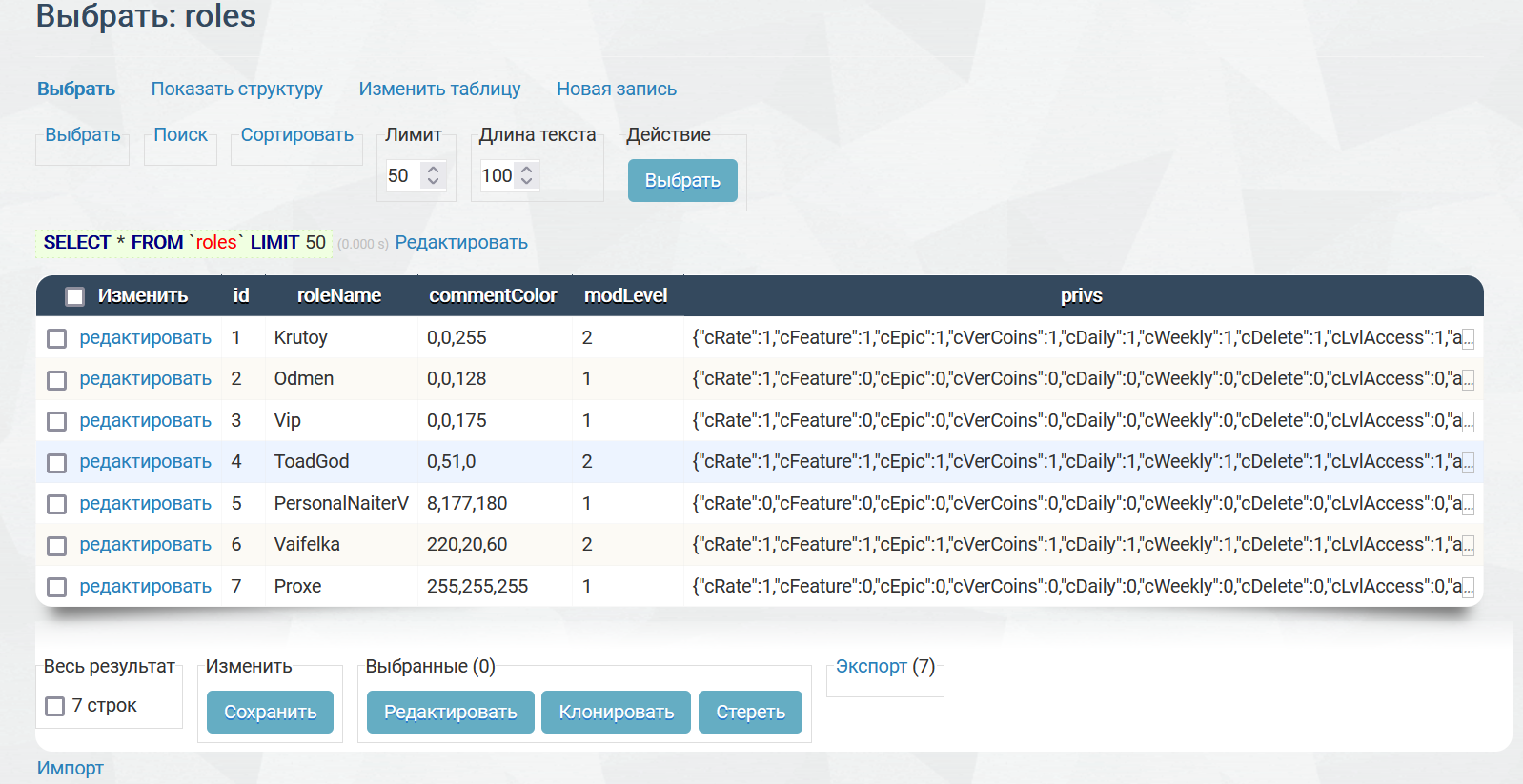The height and width of the screenshot is (784, 1523).
Task: Enable the '7 строк' whole result checkbox
Action: point(55,706)
